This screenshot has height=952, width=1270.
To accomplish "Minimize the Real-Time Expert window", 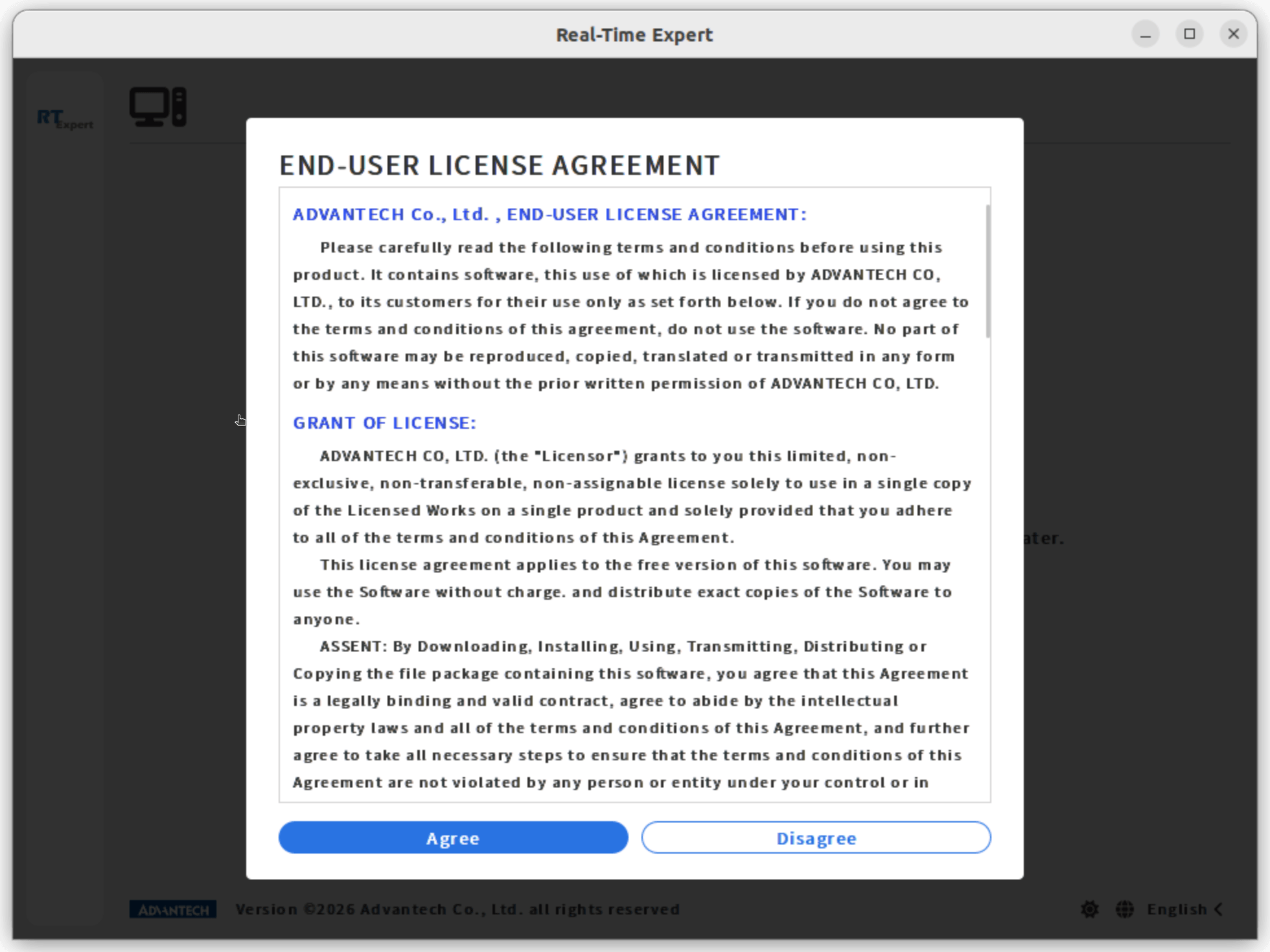I will [1146, 34].
